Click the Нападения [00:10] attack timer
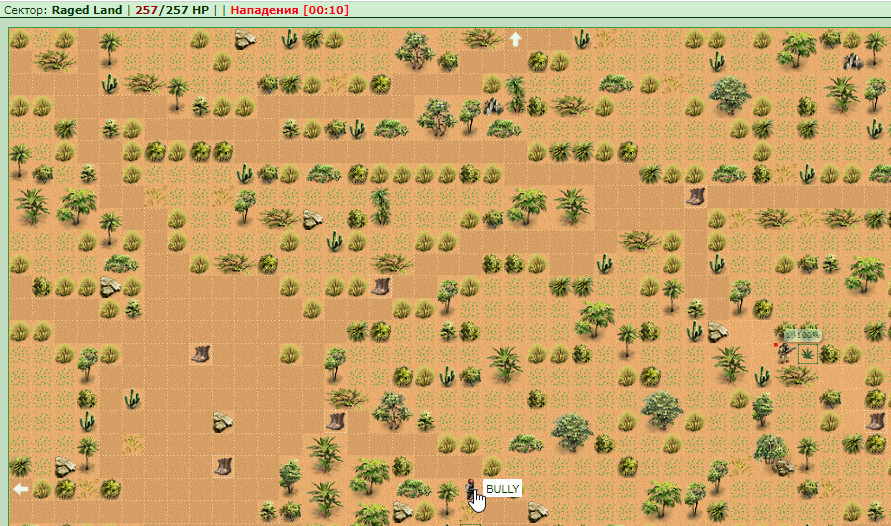Image resolution: width=891 pixels, height=526 pixels. 289,10
